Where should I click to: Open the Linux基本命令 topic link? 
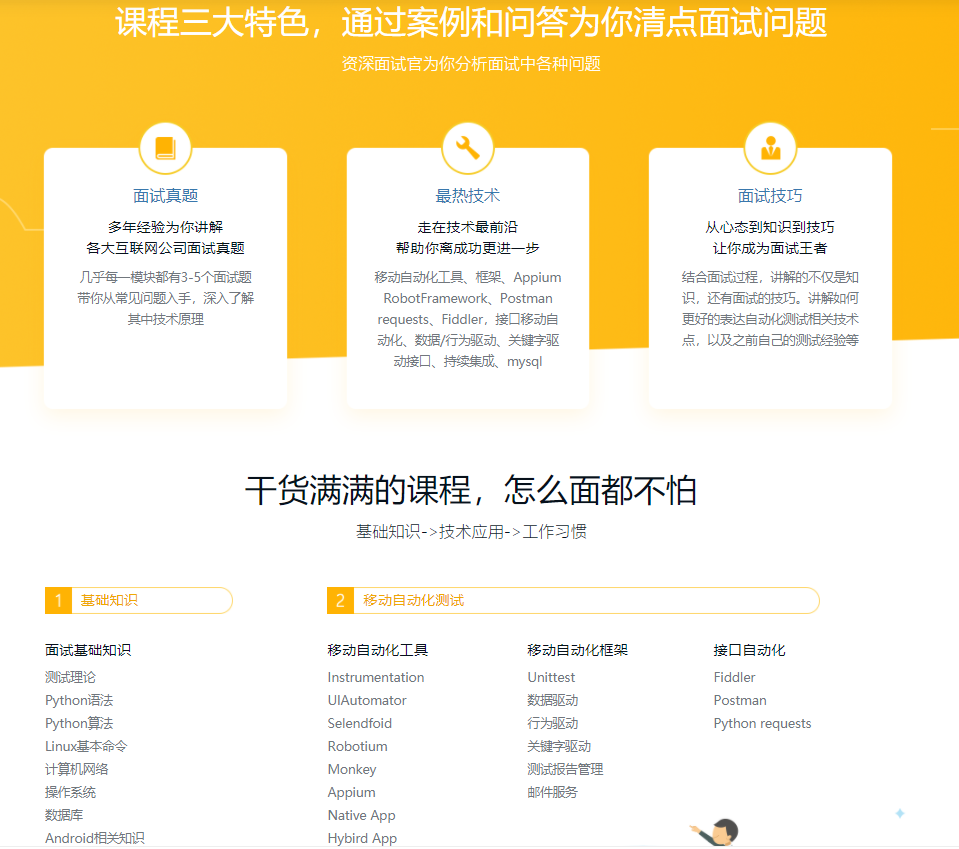click(x=86, y=746)
